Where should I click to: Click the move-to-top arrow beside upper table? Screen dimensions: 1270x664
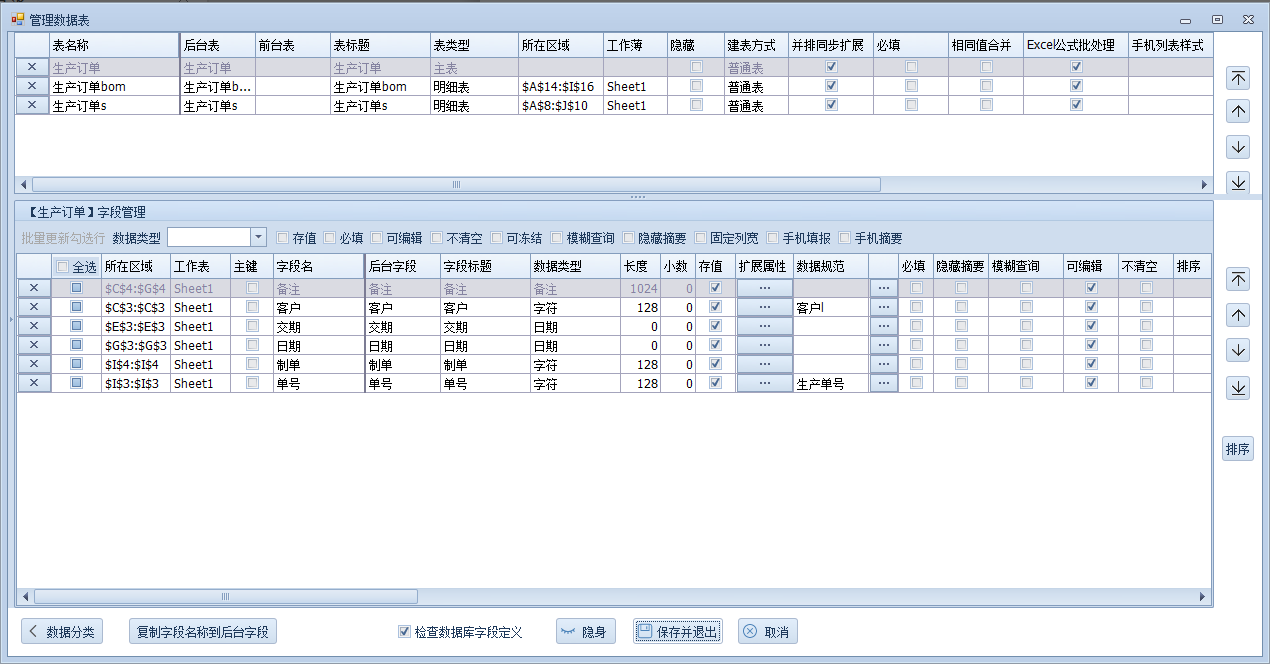[1238, 79]
